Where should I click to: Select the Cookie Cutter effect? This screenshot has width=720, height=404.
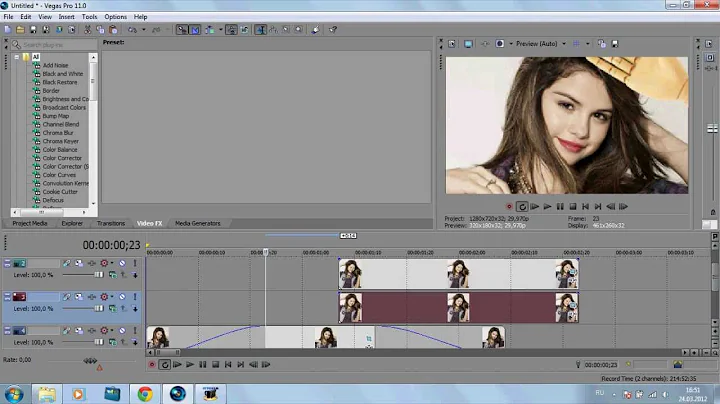click(x=60, y=192)
